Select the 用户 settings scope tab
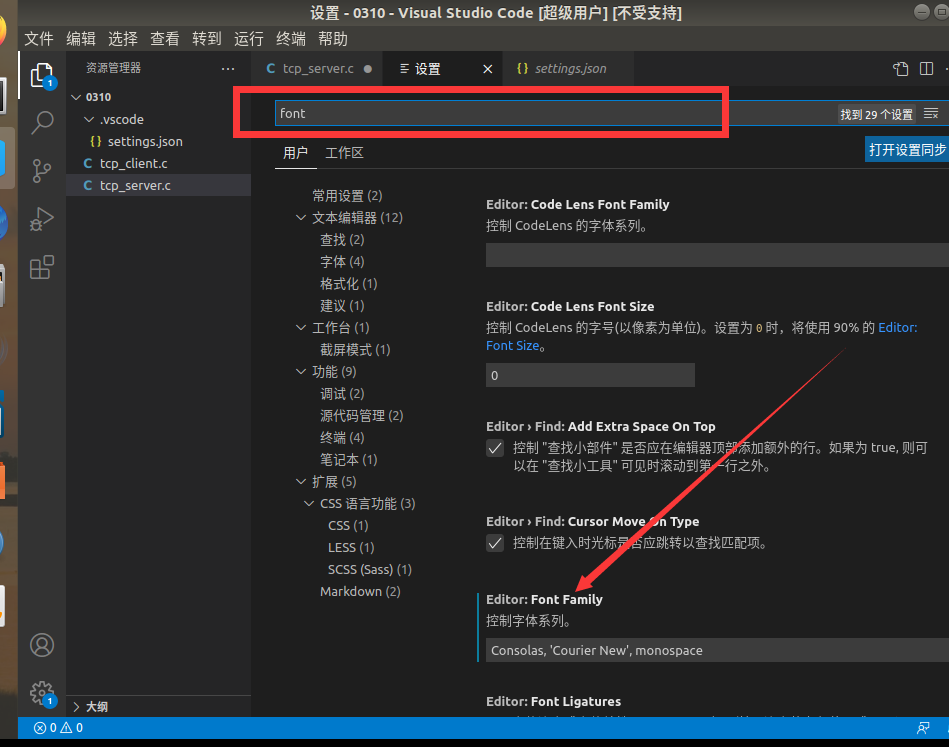949x747 pixels. (295, 153)
